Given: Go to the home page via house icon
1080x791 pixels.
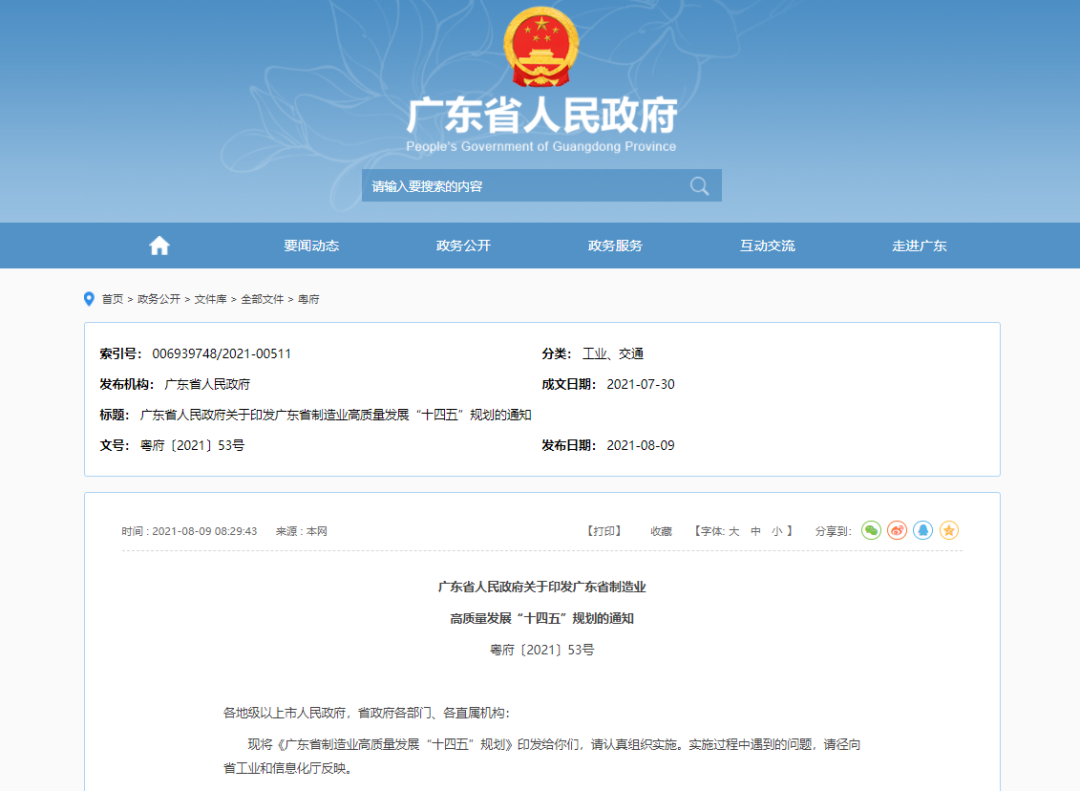Looking at the screenshot, I should pyautogui.click(x=159, y=245).
